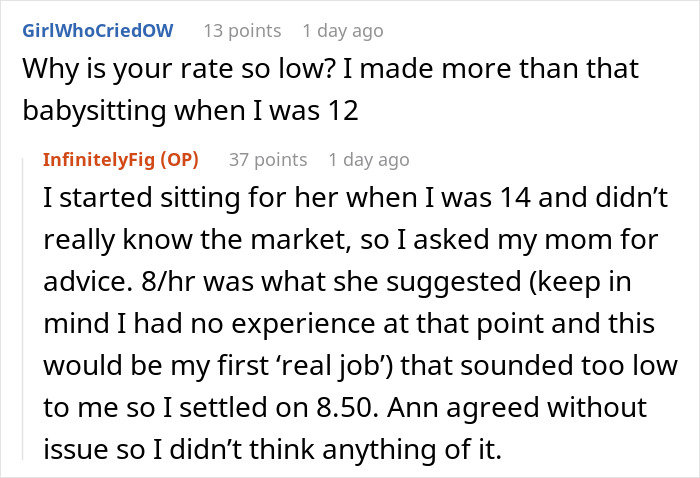Open timestamp on GirlWhoCriedOW's comment
Viewport: 700px width, 478px height.
click(x=343, y=31)
